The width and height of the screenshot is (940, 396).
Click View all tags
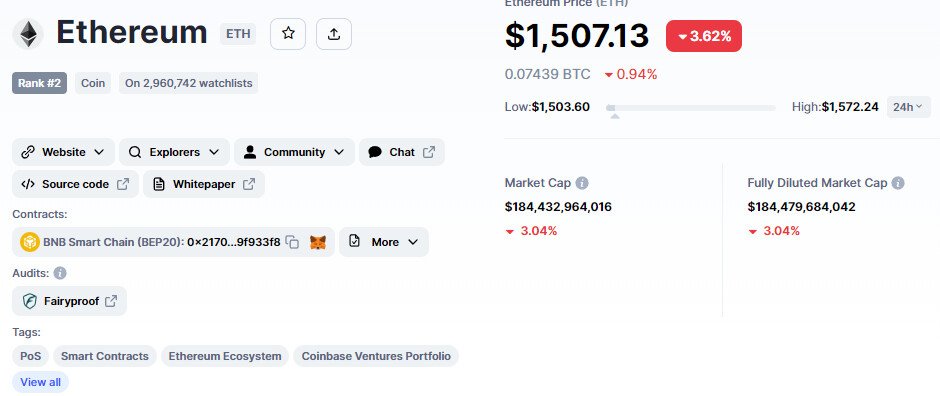[x=40, y=382]
